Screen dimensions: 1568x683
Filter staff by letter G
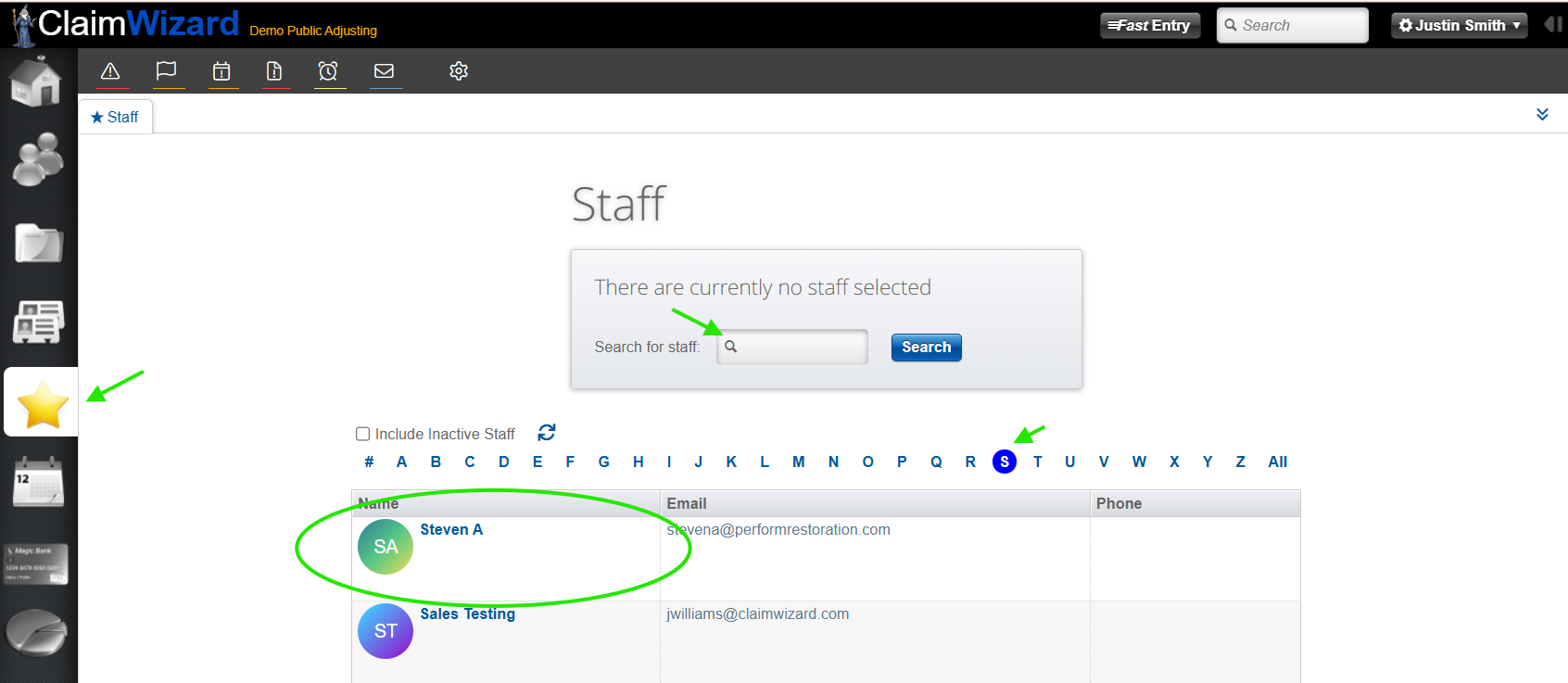point(604,462)
